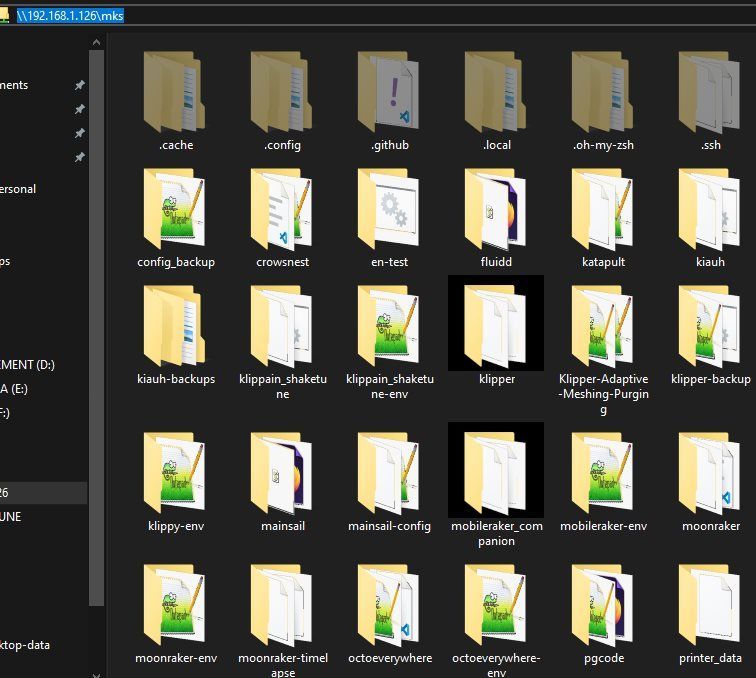Select the klippy-env folder icon
Image resolution: width=756 pixels, height=678 pixels.
click(175, 473)
